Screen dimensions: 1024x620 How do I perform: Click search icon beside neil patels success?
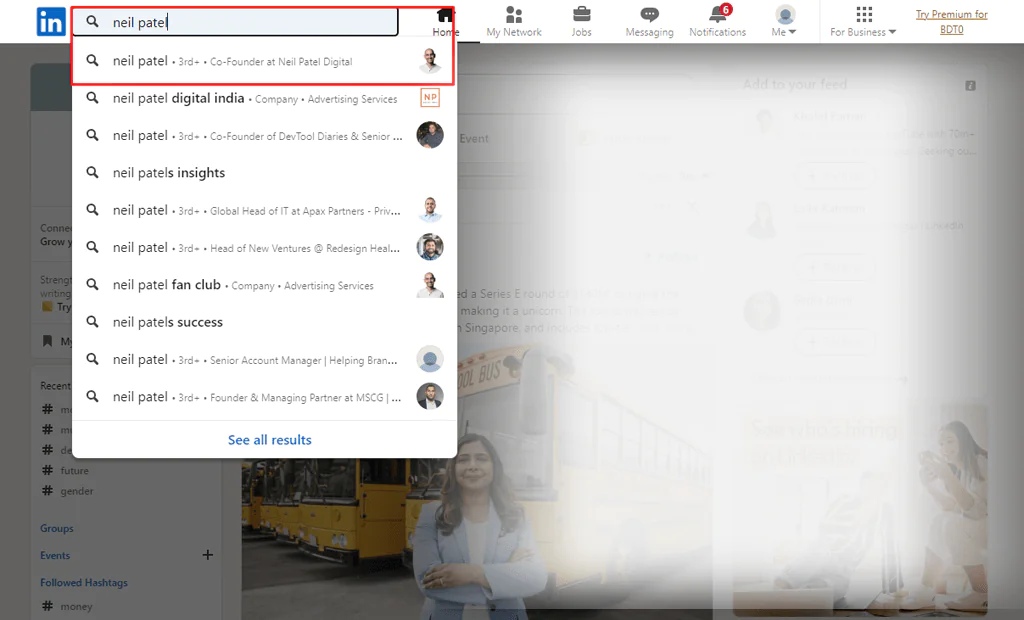(x=93, y=322)
